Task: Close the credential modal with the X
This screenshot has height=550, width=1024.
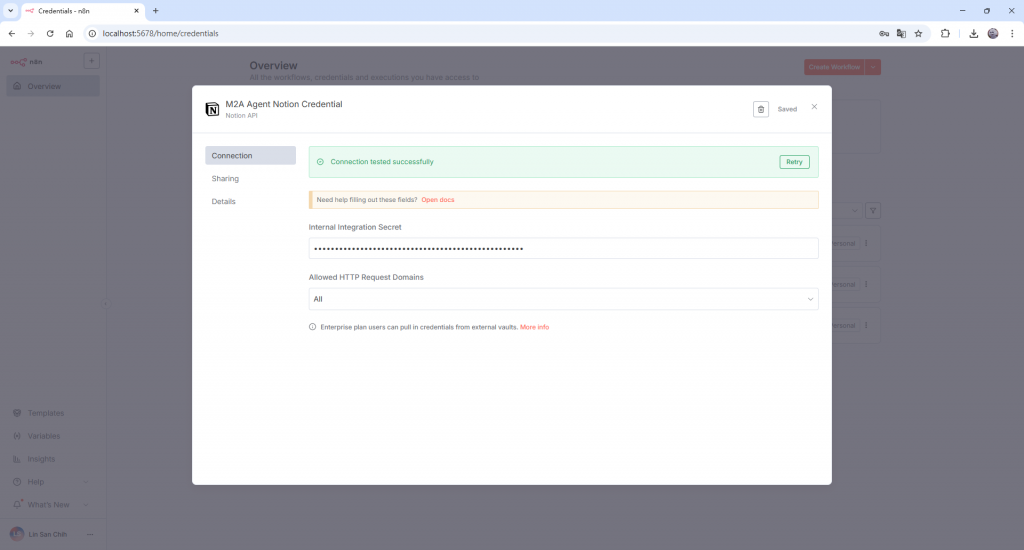Action: point(814,106)
